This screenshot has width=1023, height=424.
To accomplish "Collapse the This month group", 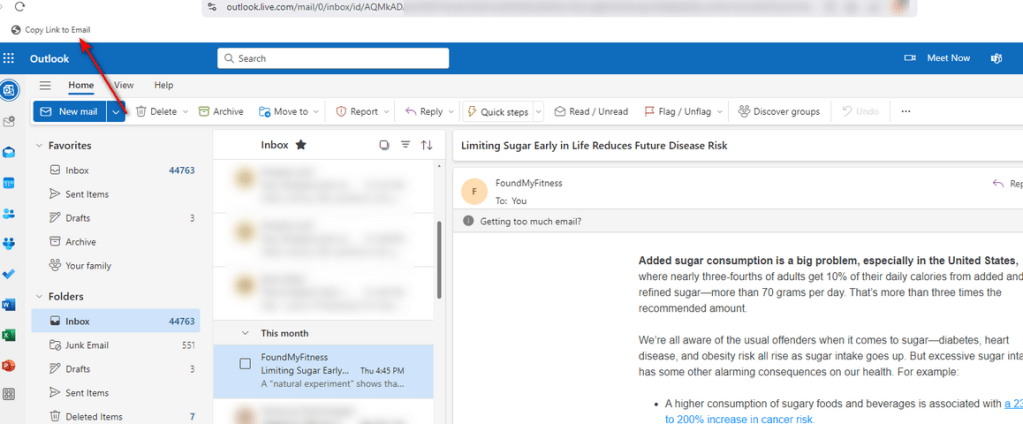I will 245,333.
